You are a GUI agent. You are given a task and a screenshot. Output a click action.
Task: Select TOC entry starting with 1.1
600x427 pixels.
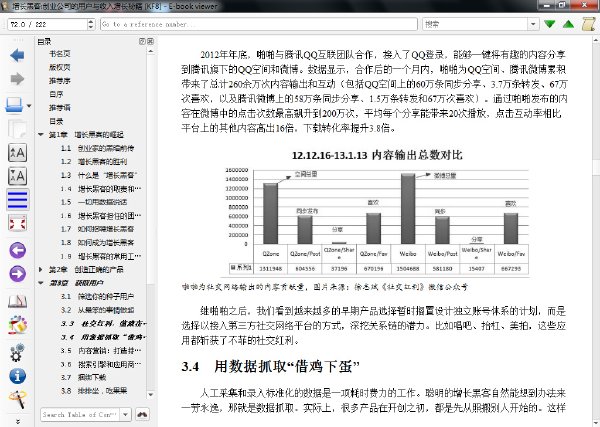[97, 148]
